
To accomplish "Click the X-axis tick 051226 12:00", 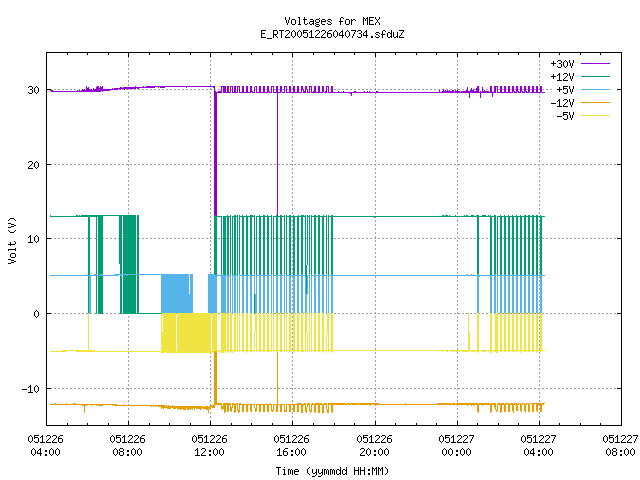I will tap(209, 445).
